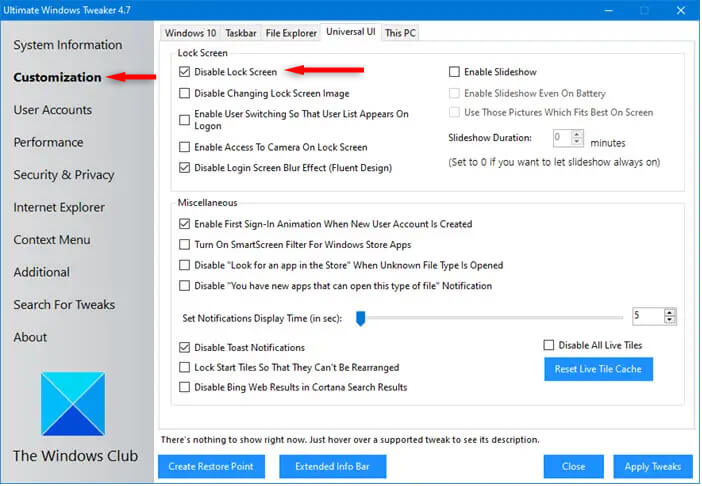The height and width of the screenshot is (486, 702).
Task: Click Apply Tweaks button
Action: 653,467
